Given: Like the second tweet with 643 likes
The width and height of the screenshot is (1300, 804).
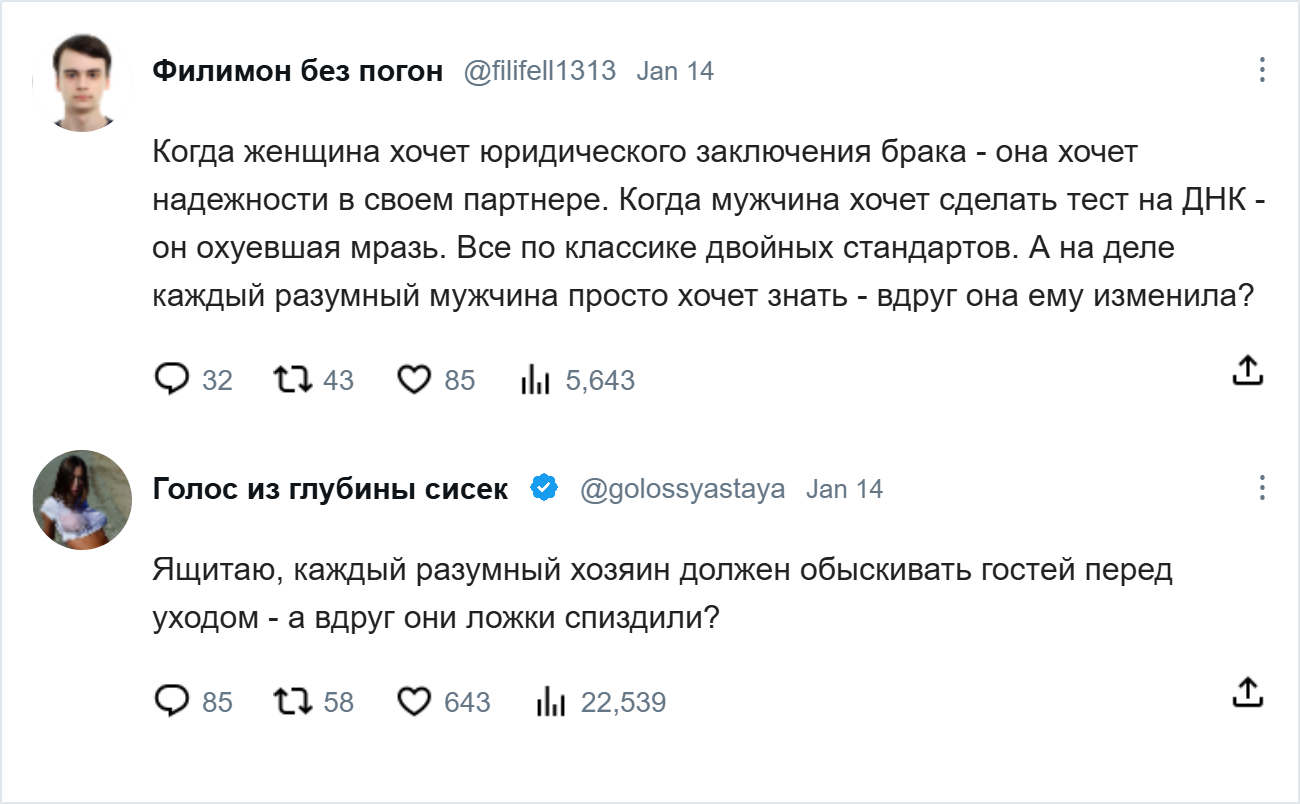Looking at the screenshot, I should coord(414,701).
